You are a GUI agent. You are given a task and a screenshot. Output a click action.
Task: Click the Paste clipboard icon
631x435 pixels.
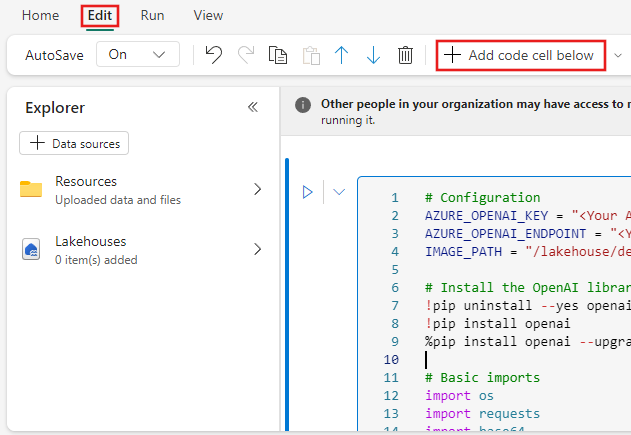310,55
